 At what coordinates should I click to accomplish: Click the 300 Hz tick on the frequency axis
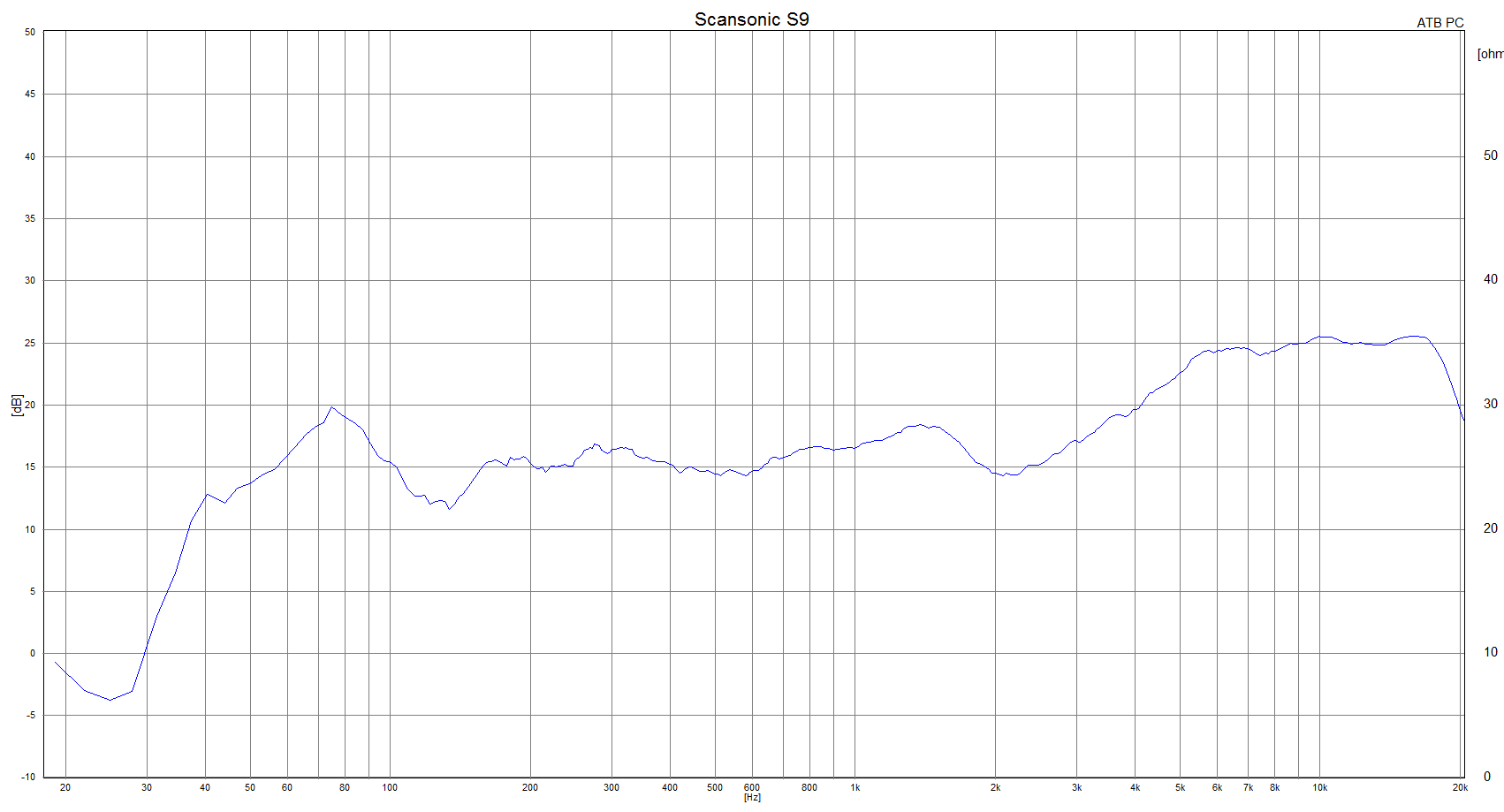(x=611, y=787)
